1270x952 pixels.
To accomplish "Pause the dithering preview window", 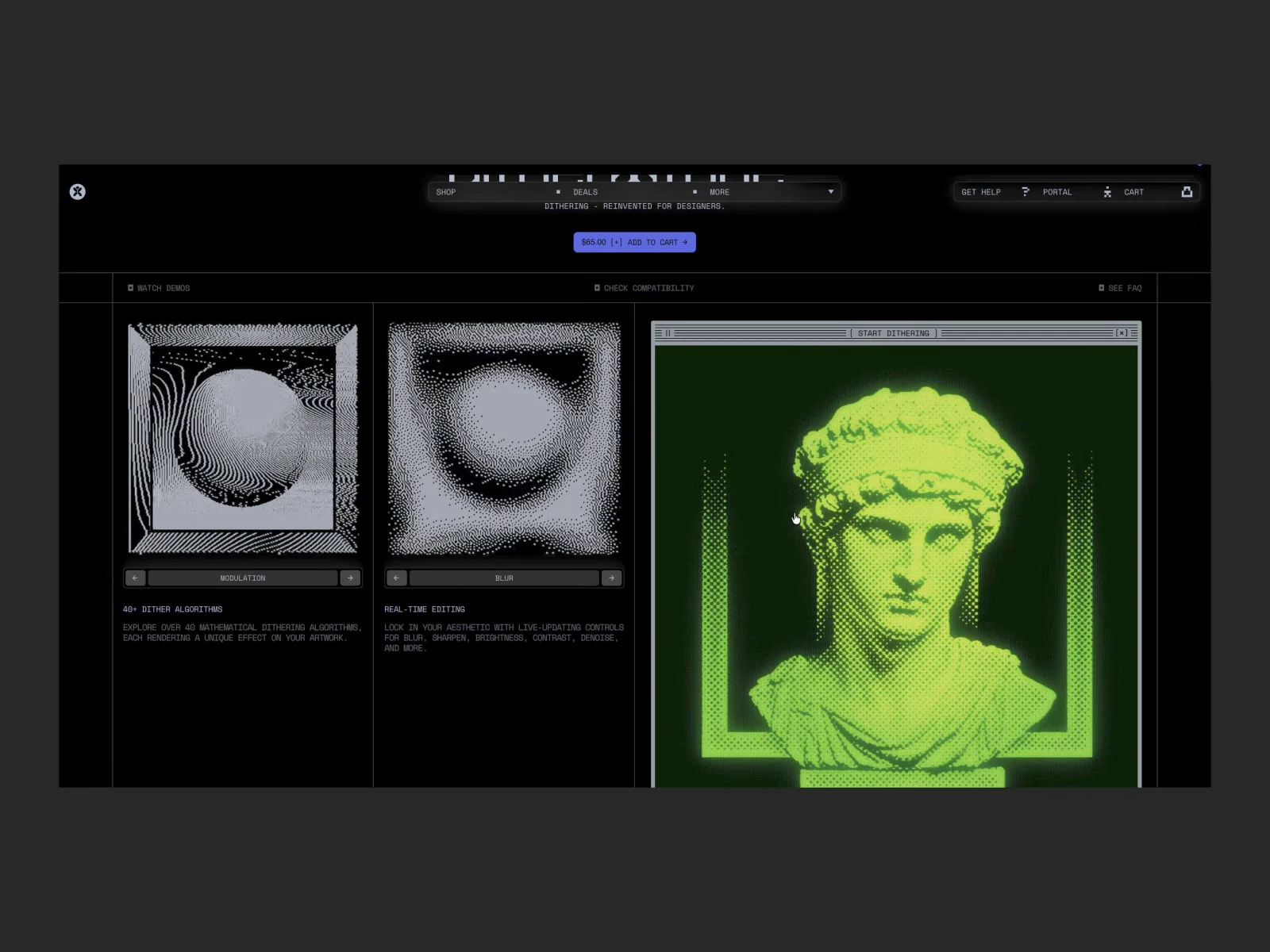I will (x=668, y=333).
